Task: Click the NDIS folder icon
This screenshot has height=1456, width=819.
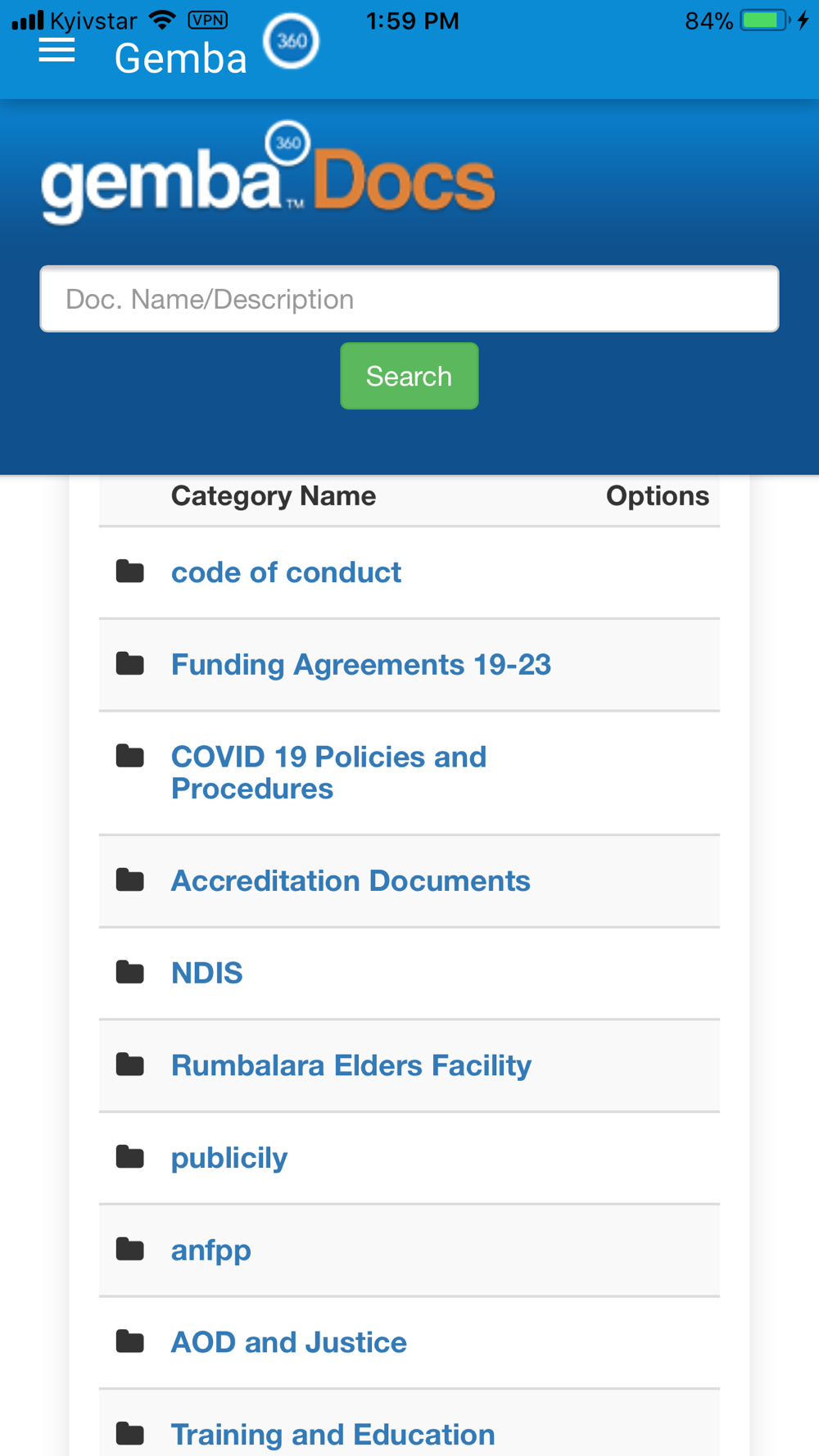Action: point(130,973)
